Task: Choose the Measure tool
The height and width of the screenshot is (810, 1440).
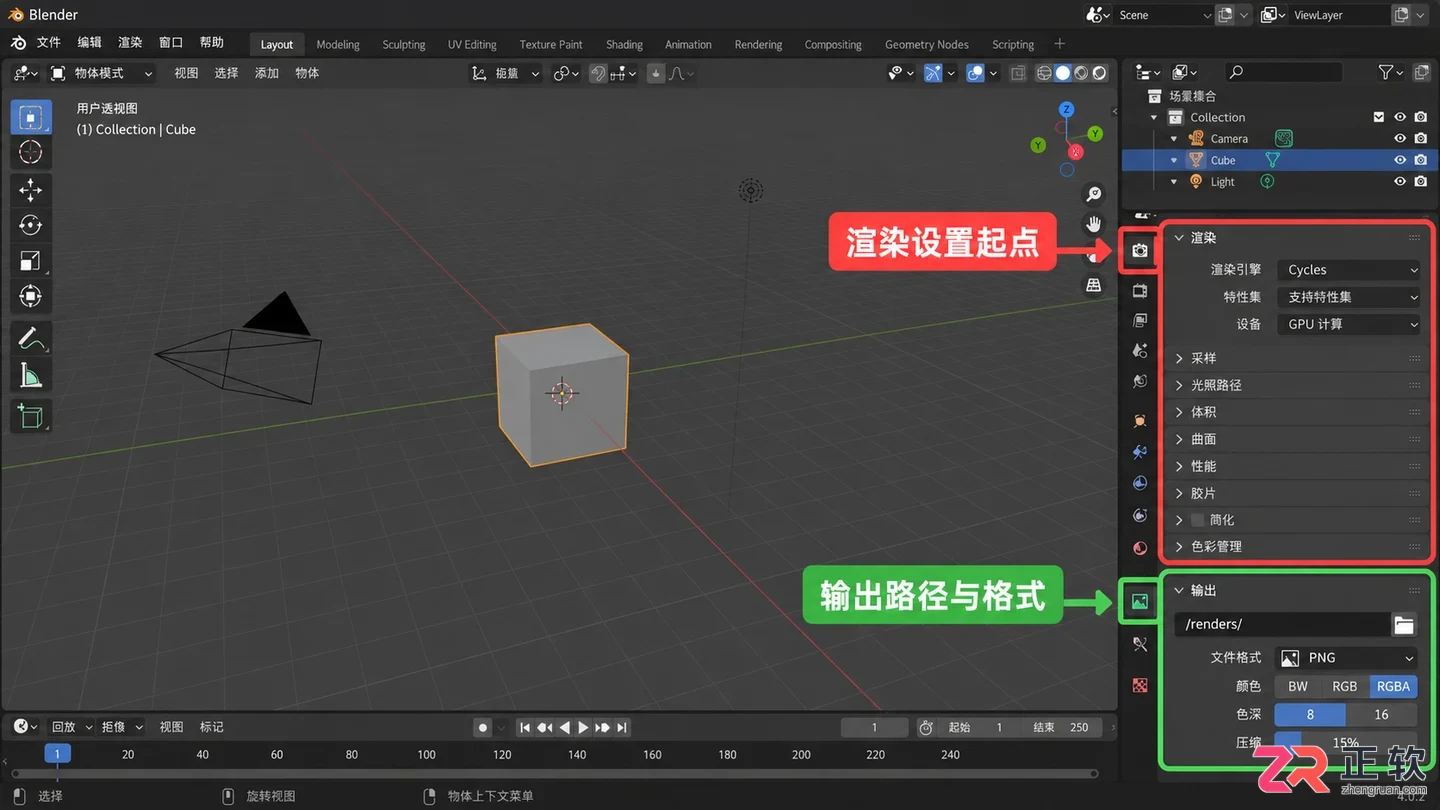Action: click(31, 375)
